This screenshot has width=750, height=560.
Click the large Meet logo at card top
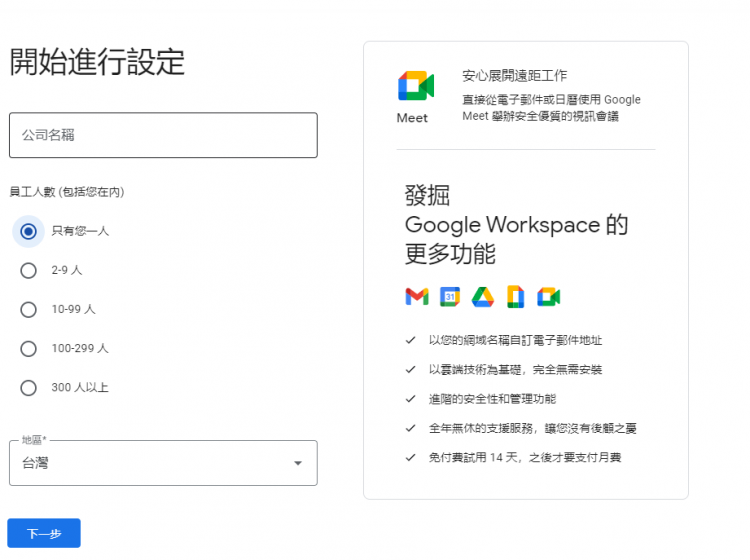coord(415,87)
